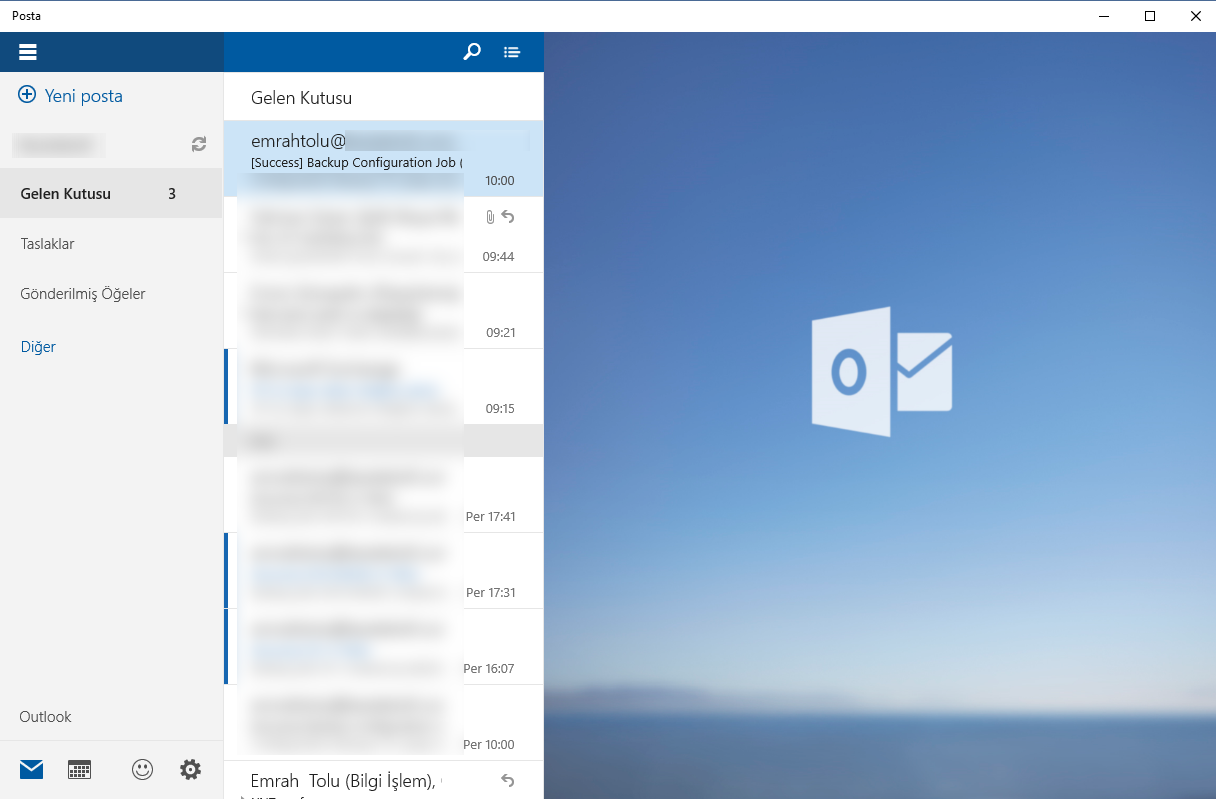Select the blurred account name in sidebar
Image resolution: width=1216 pixels, height=799 pixels.
[x=59, y=146]
